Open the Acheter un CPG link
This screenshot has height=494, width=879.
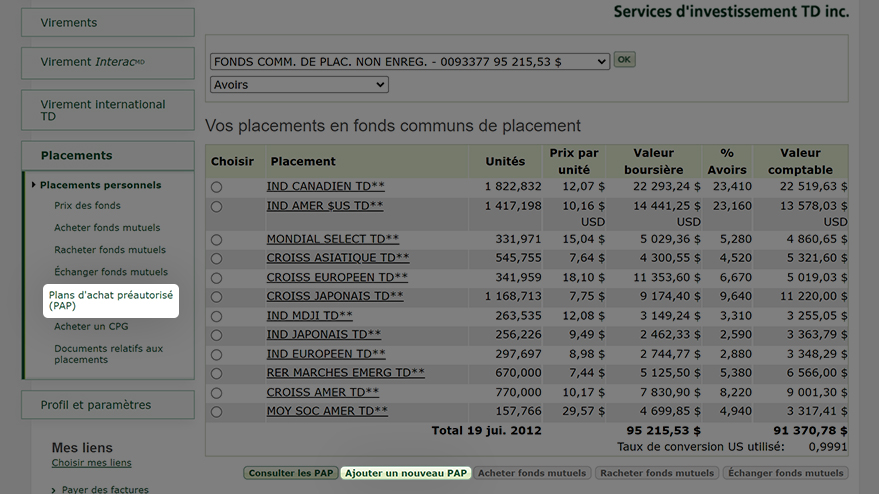pyautogui.click(x=91, y=326)
